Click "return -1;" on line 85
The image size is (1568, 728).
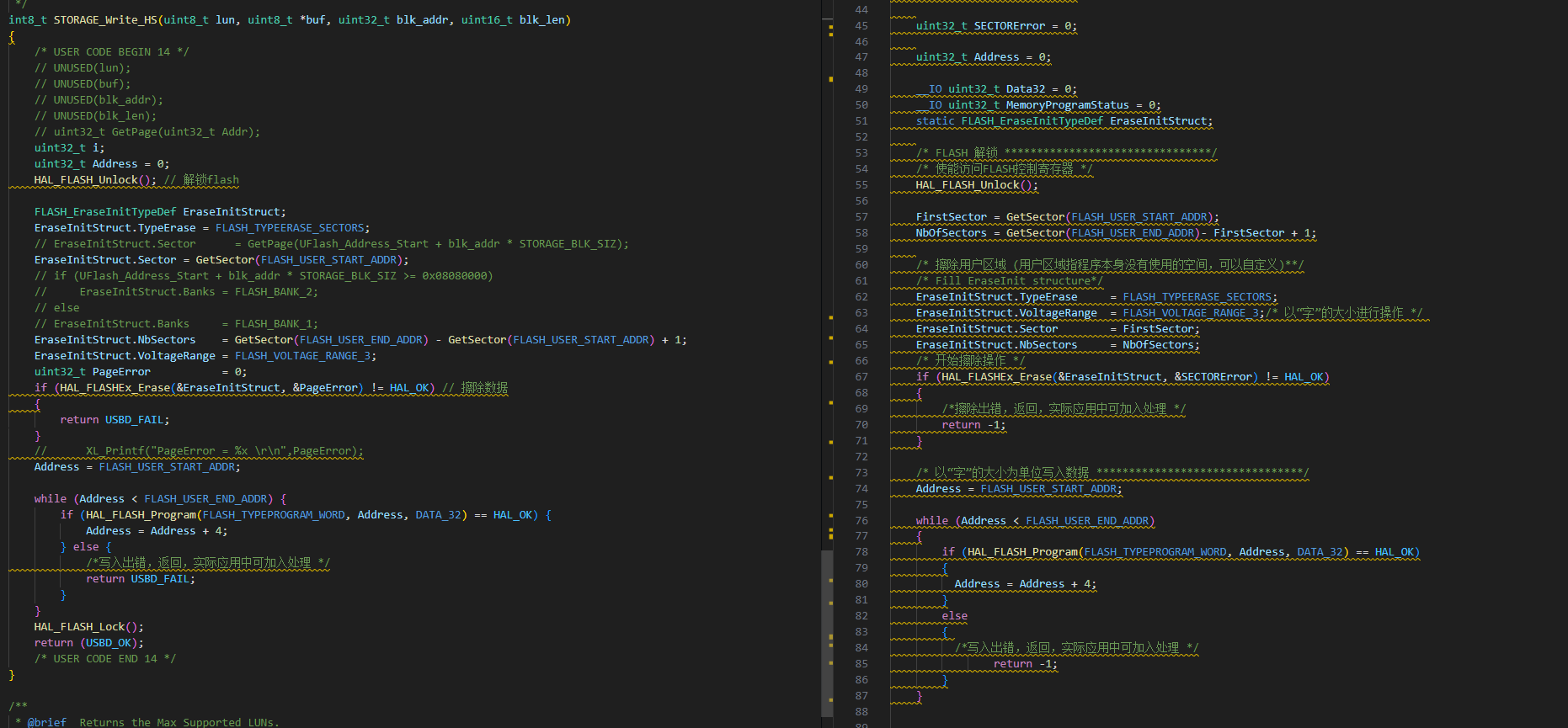(1025, 663)
